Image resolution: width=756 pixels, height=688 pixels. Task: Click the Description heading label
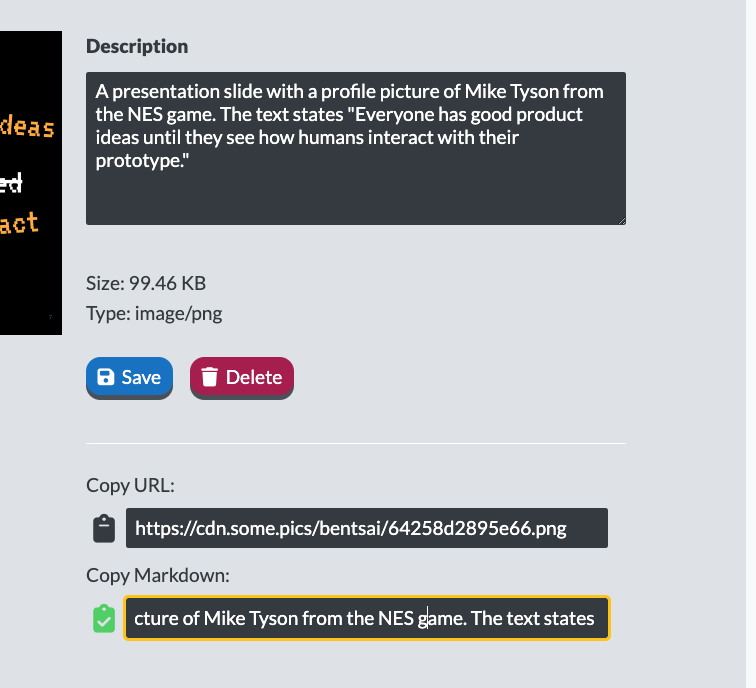point(137,46)
